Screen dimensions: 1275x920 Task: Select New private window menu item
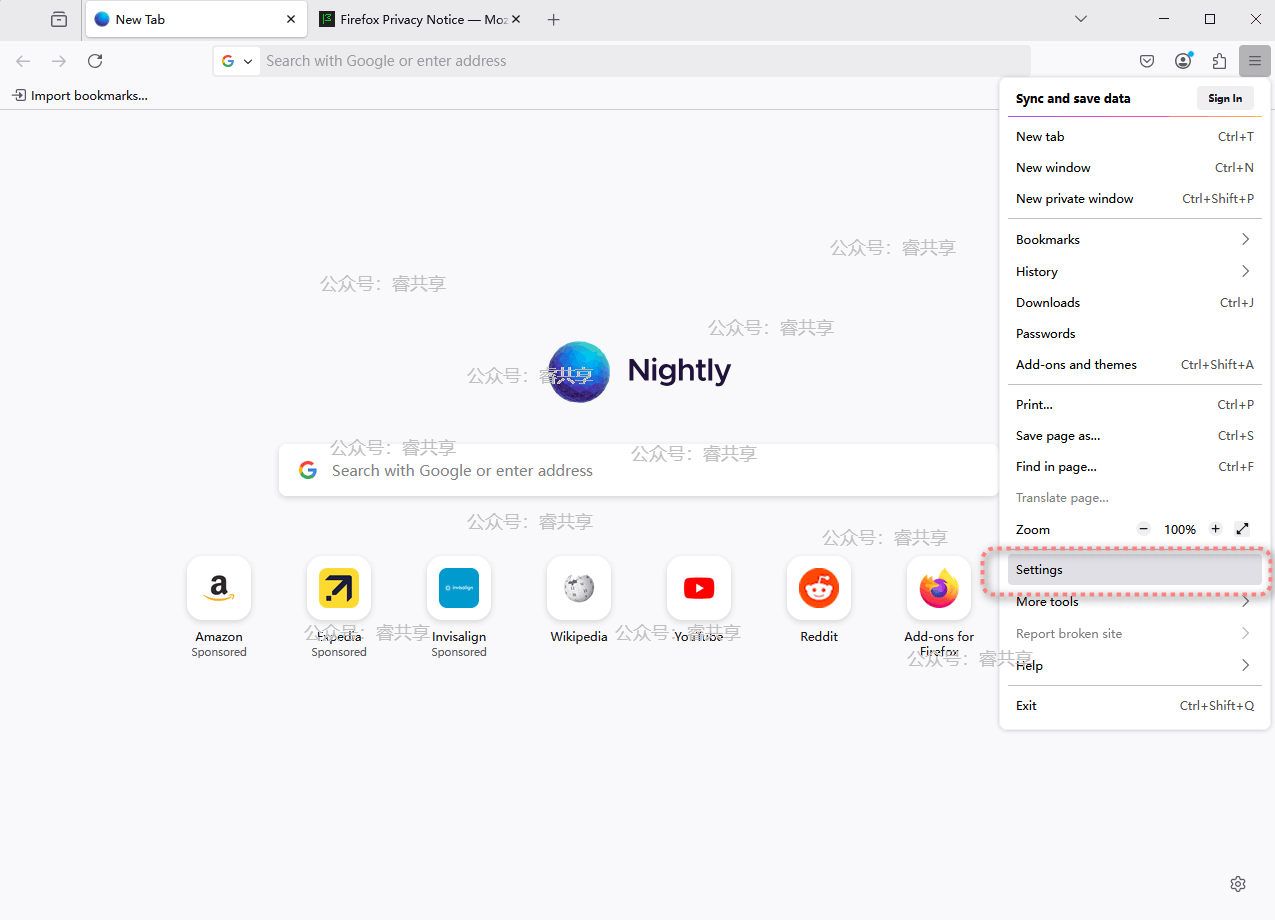[x=1134, y=199]
